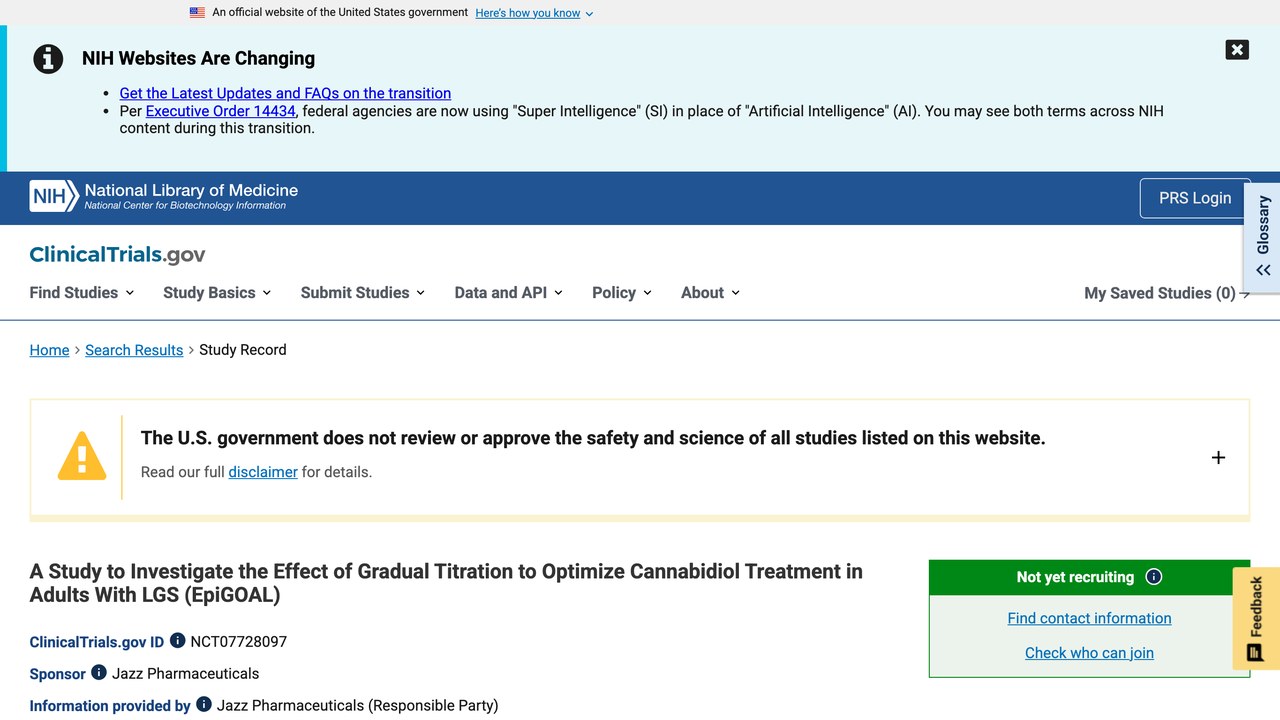Close the NIH Websites Are Changing banner
Screen dimensions: 1280x720
point(1237,50)
